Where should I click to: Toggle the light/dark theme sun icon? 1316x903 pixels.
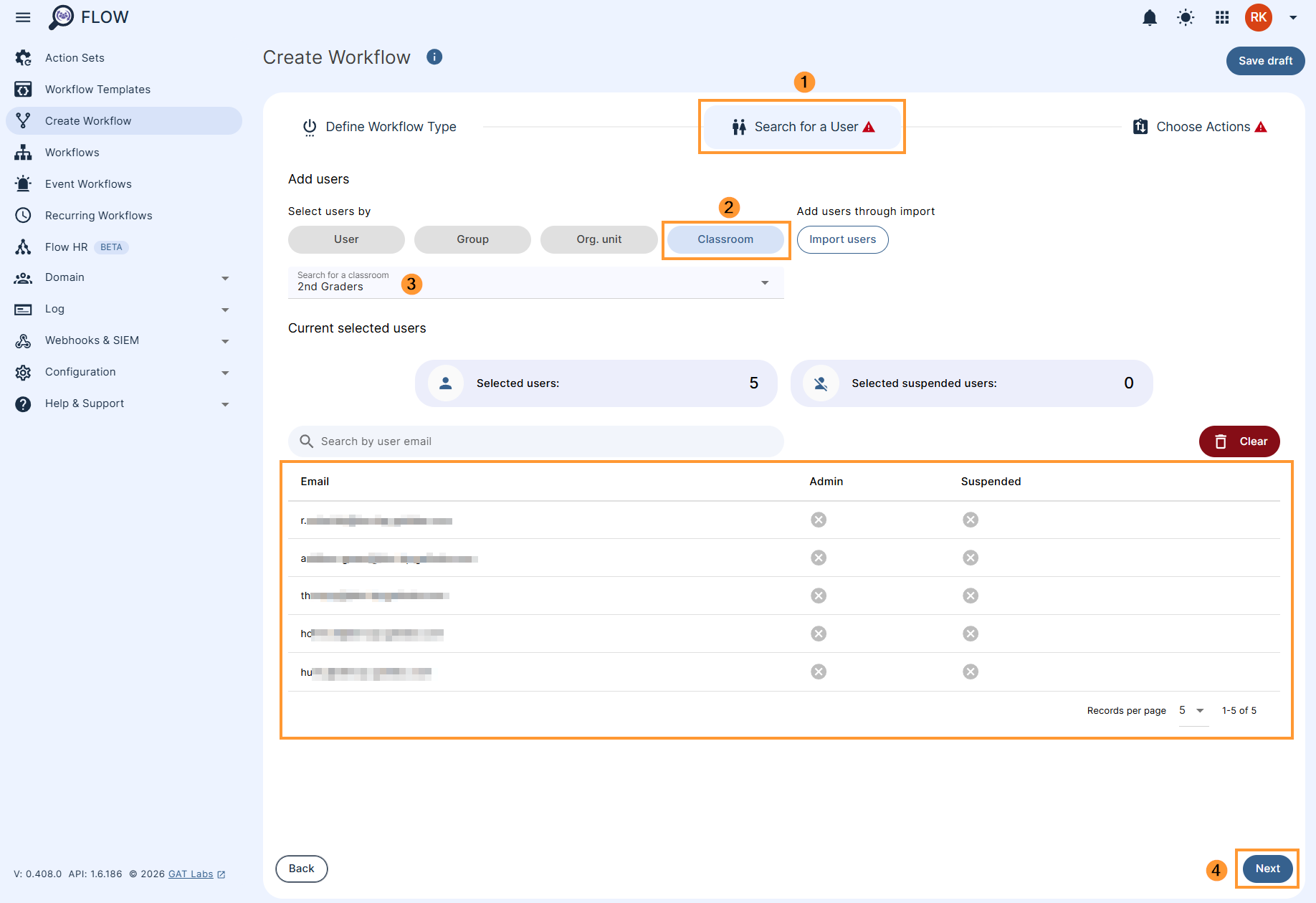pyautogui.click(x=1186, y=18)
